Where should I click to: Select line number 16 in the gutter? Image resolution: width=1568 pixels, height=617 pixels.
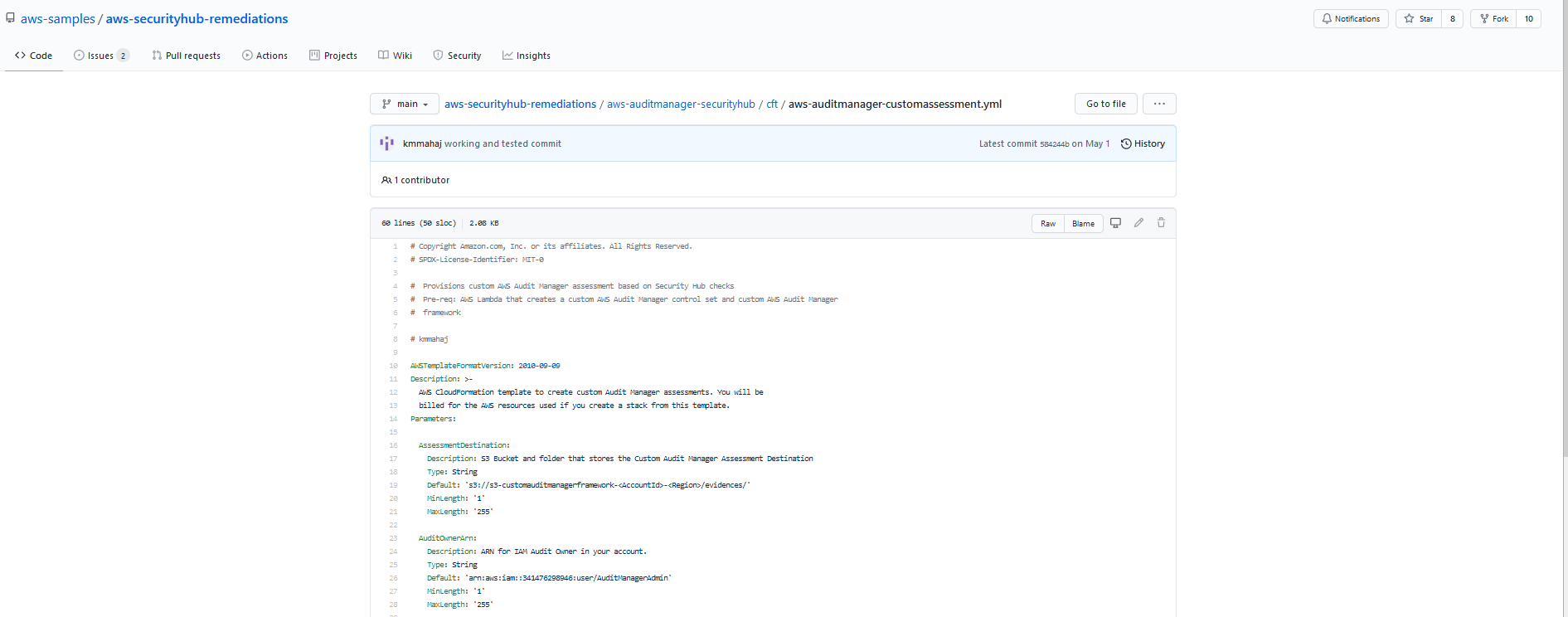pos(393,445)
